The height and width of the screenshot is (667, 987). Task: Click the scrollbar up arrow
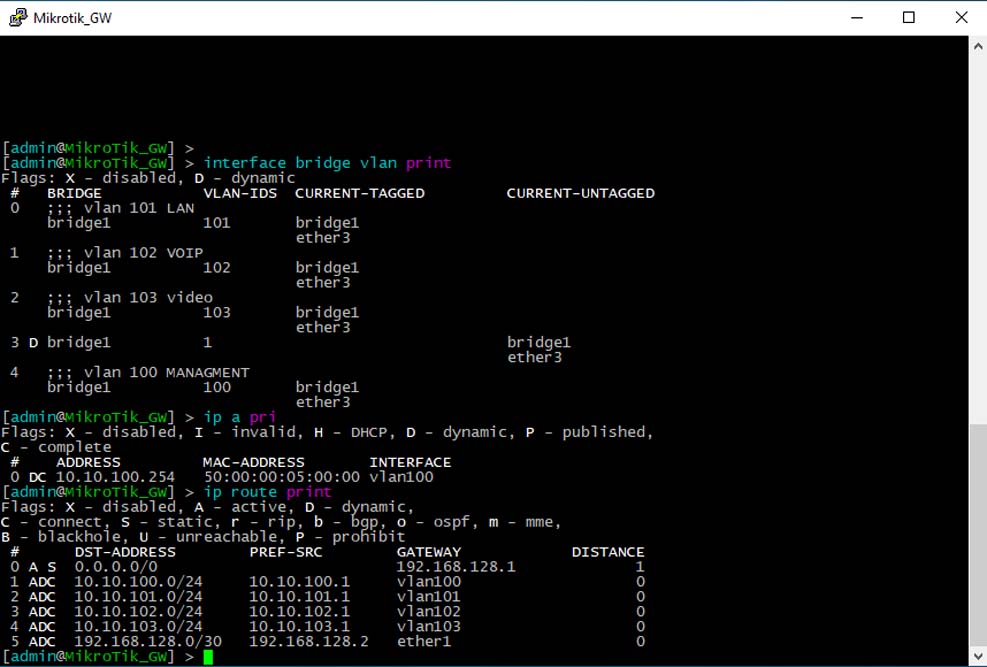point(977,46)
